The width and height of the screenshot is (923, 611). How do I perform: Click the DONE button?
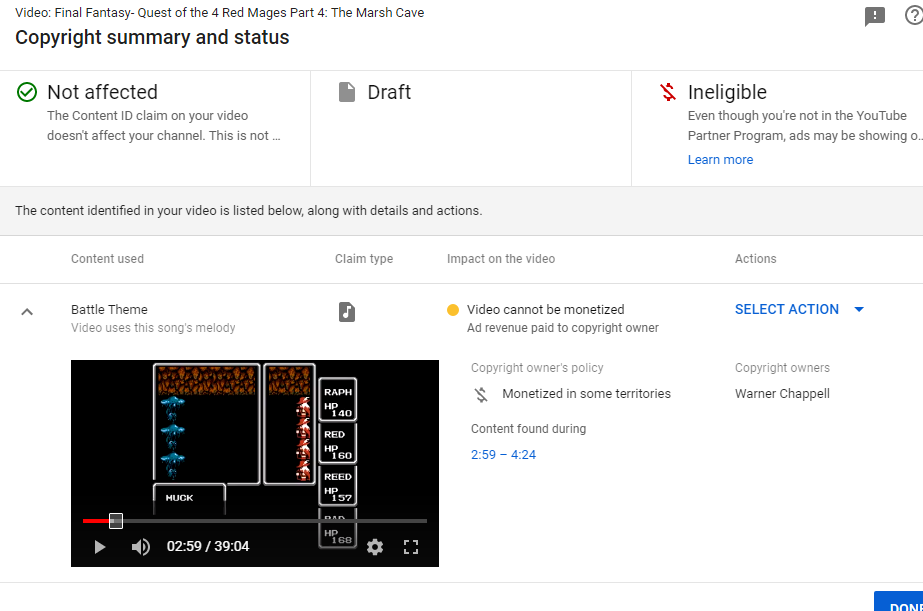pos(899,602)
